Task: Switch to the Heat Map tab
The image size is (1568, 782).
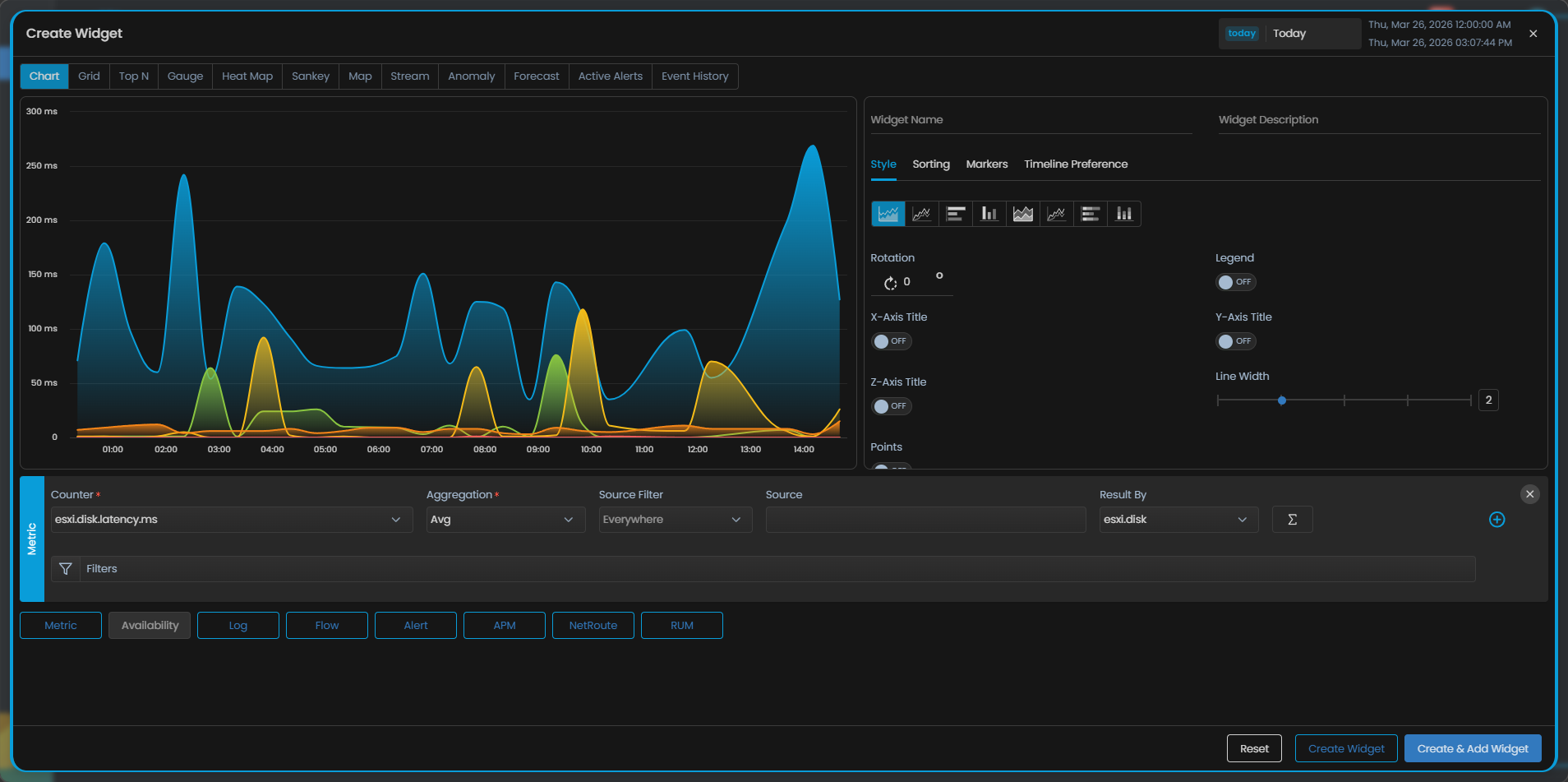Action: click(247, 76)
